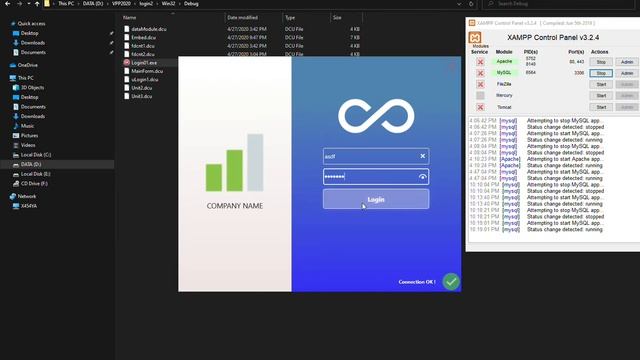Start the Mercury module
Viewport: 640px width, 360px height.
(x=601, y=96)
